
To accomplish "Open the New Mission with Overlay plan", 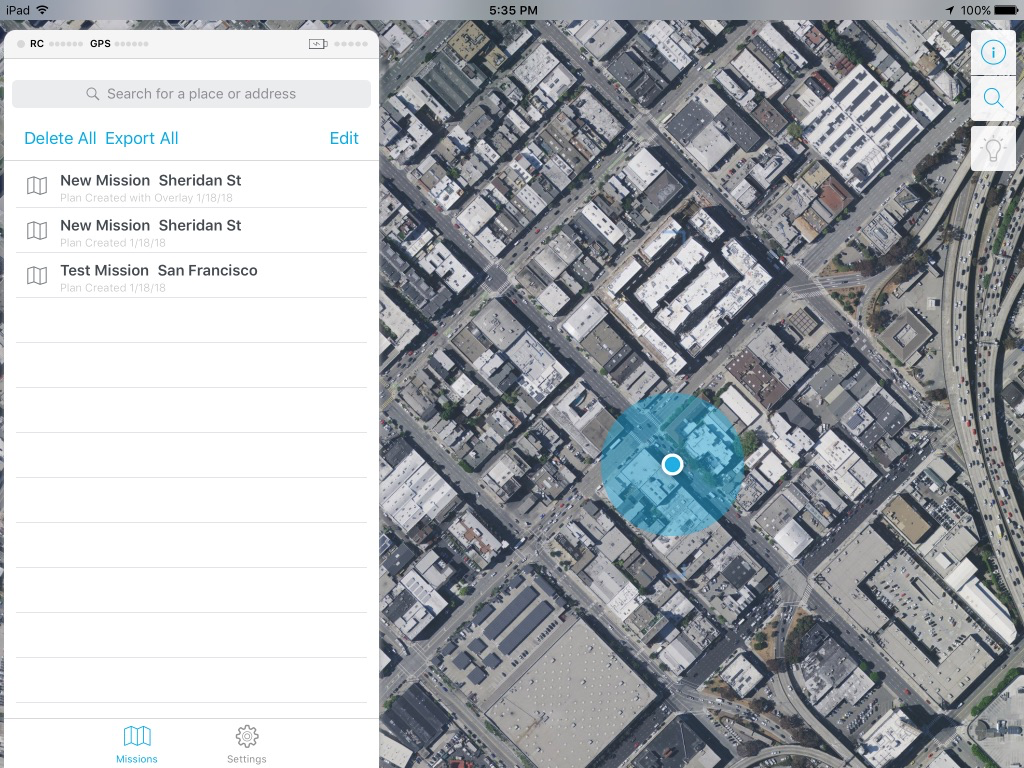I will point(191,185).
